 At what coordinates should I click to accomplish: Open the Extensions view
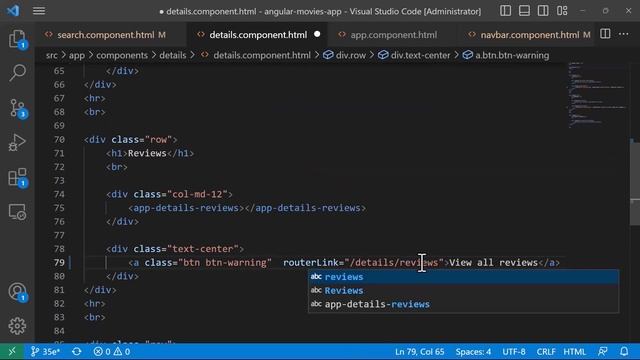click(17, 178)
